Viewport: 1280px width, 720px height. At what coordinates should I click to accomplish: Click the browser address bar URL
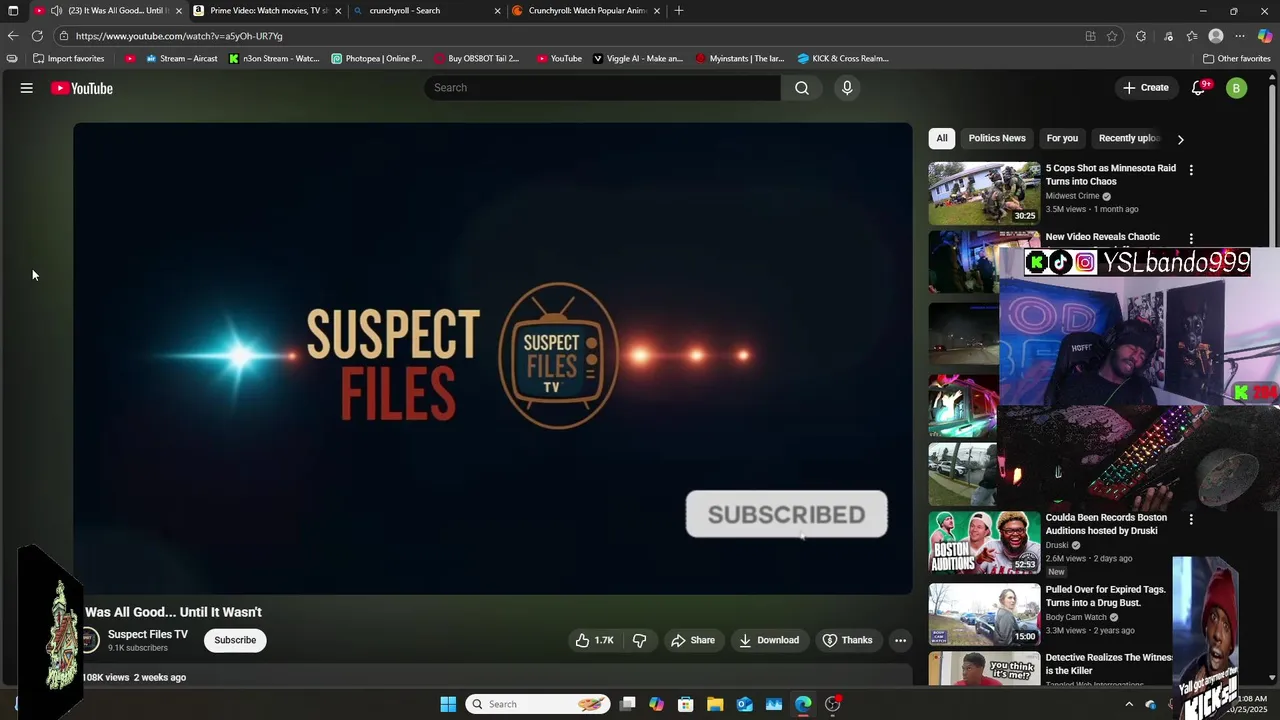179,36
